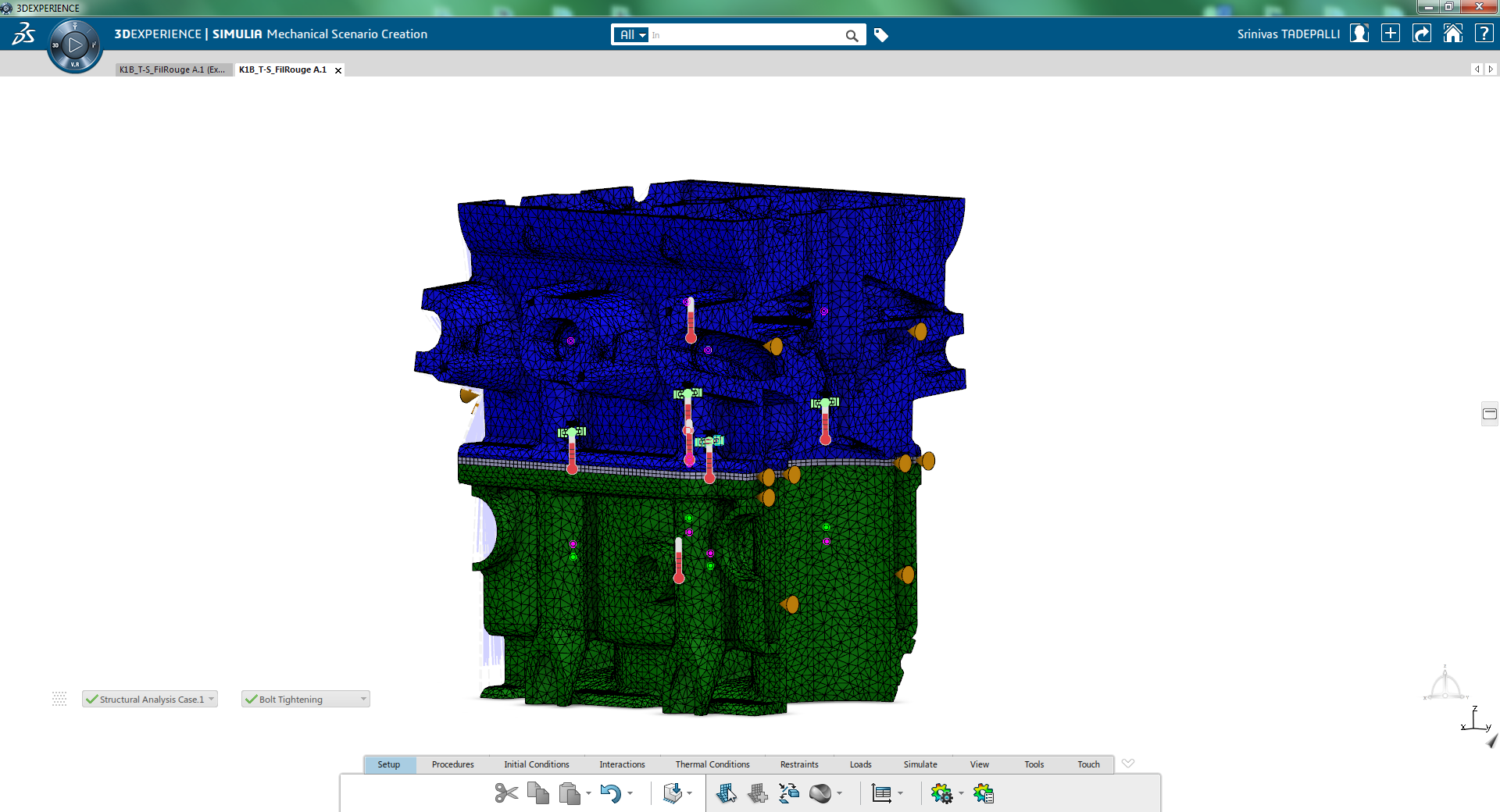
Task: Open the Help question mark icon
Action: click(1484, 34)
